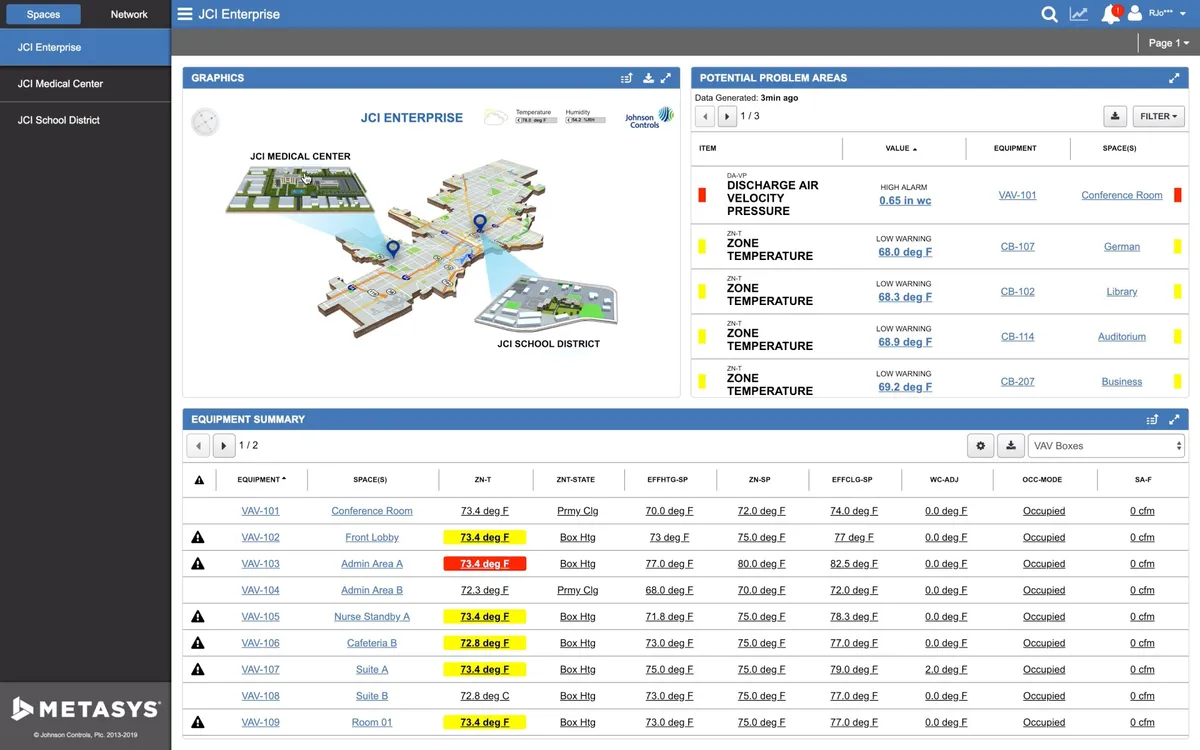1200x750 pixels.
Task: Click warning triangle for VAV-103
Action: click(x=198, y=564)
